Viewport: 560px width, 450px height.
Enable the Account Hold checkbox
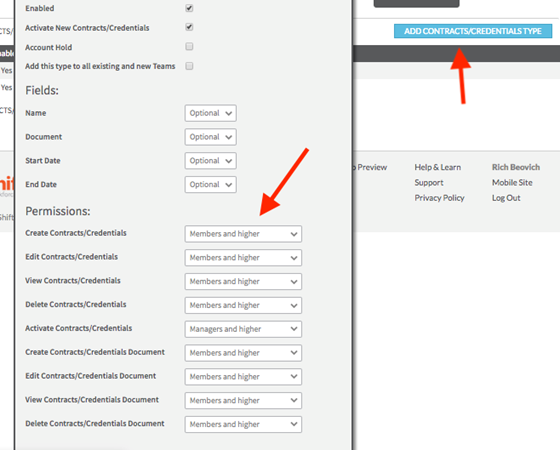click(x=189, y=46)
